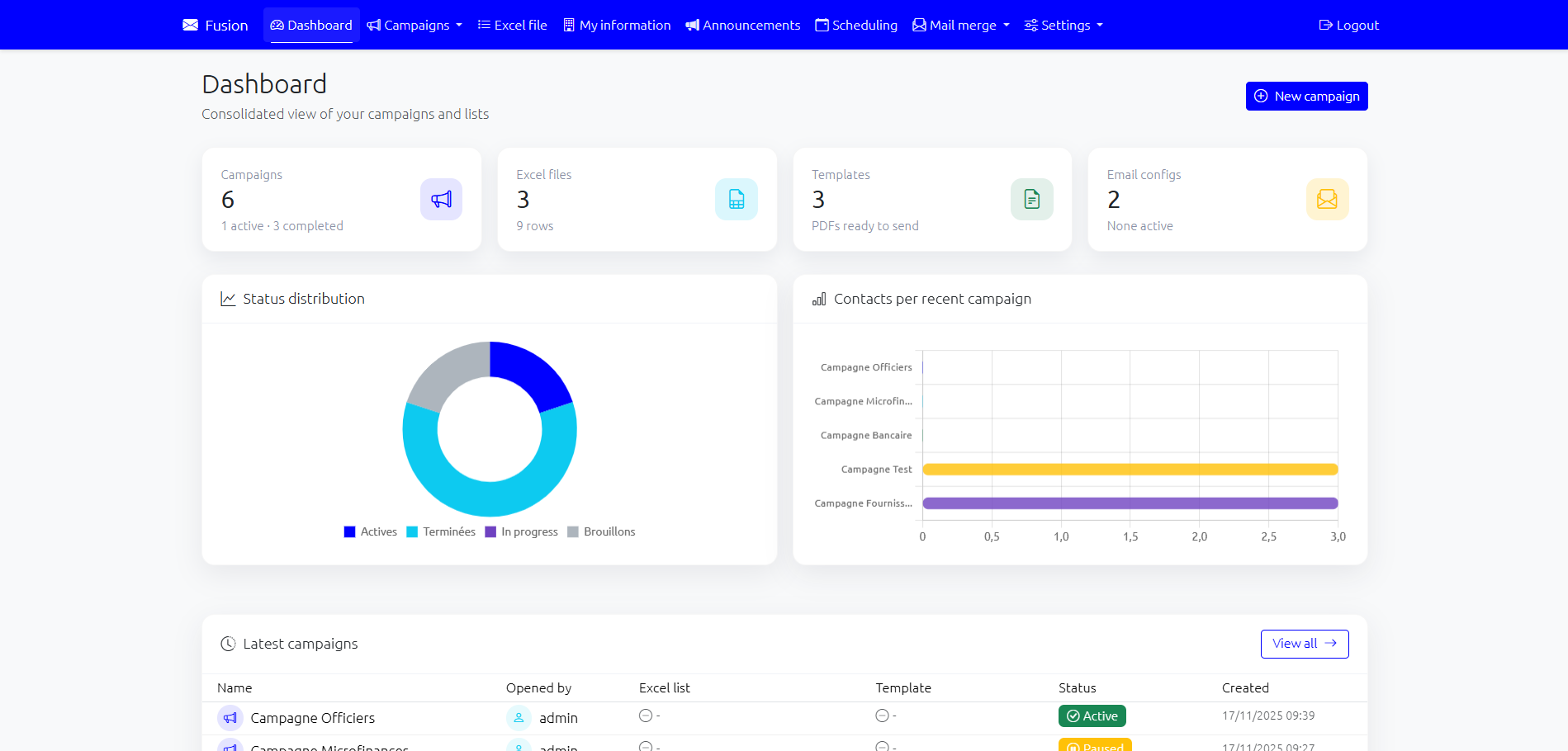Open the Mail merge dropdown

961,26
